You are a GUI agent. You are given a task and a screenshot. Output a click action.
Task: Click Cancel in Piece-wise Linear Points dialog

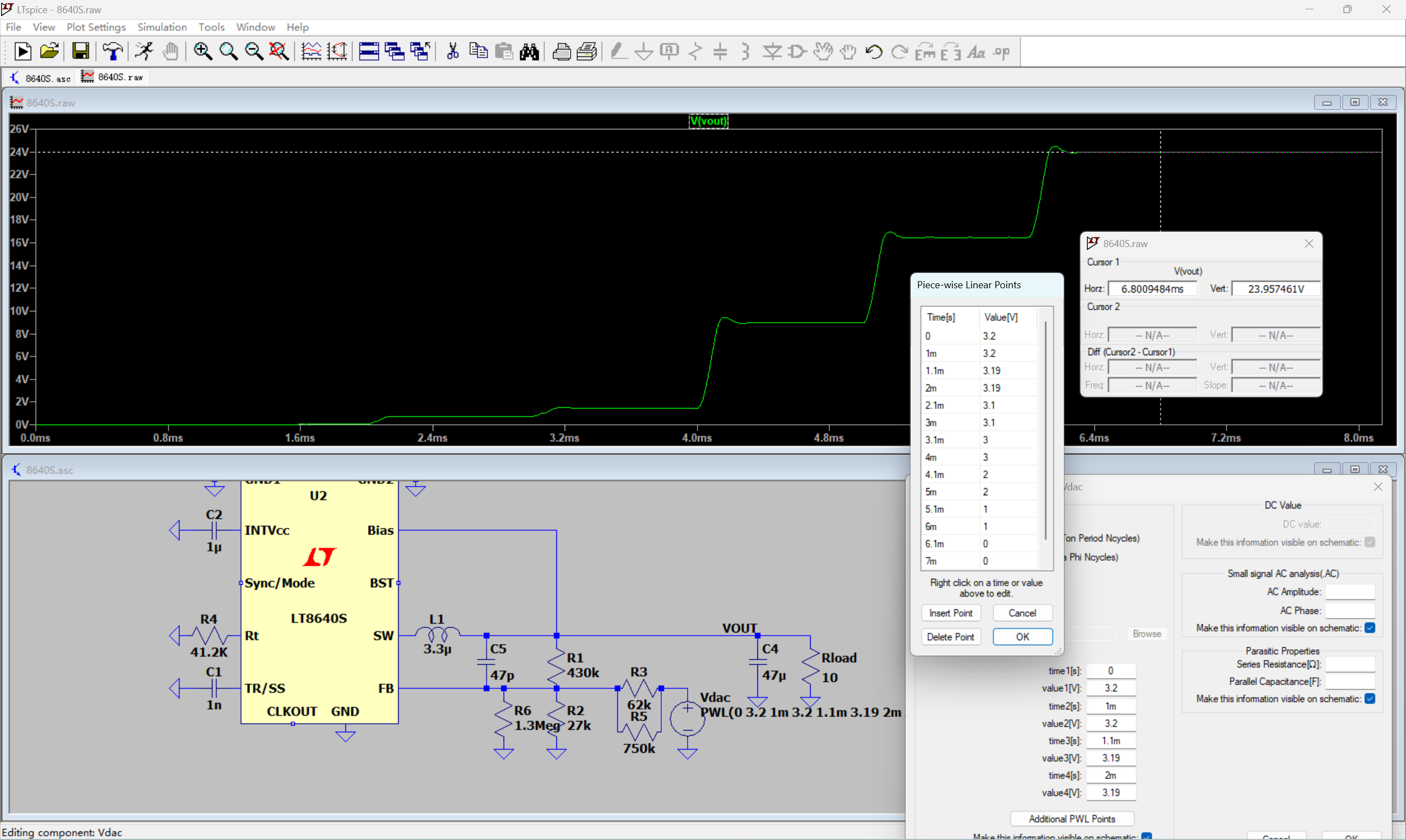pos(1022,613)
